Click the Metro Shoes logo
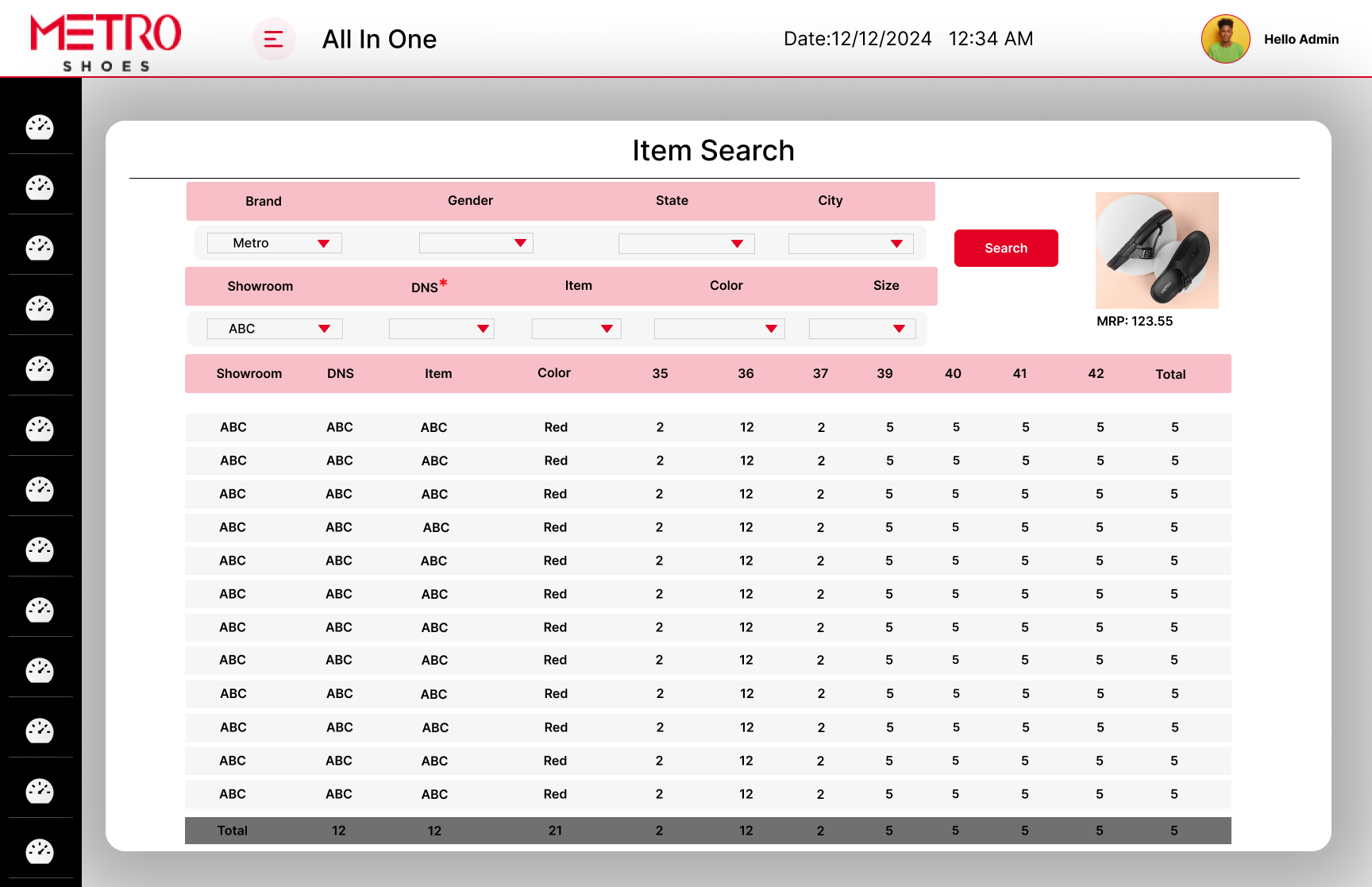The height and width of the screenshot is (887, 1372). [x=106, y=42]
